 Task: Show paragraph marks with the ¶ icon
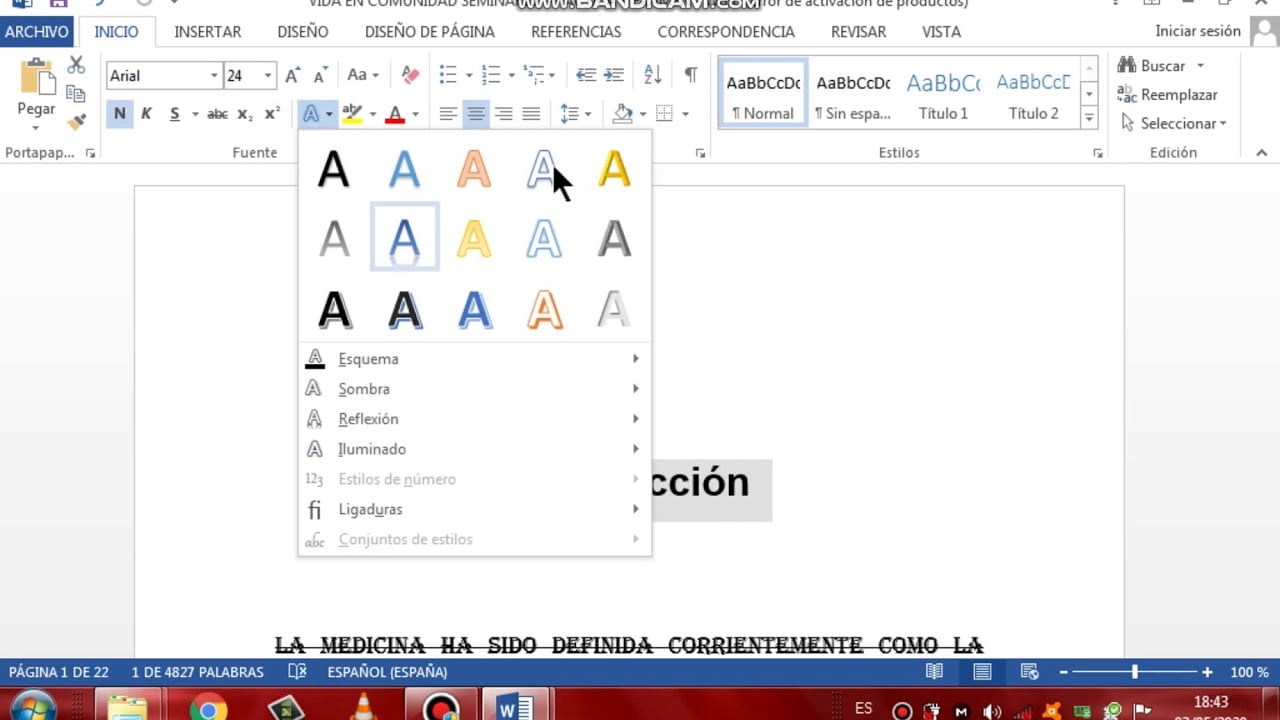690,75
